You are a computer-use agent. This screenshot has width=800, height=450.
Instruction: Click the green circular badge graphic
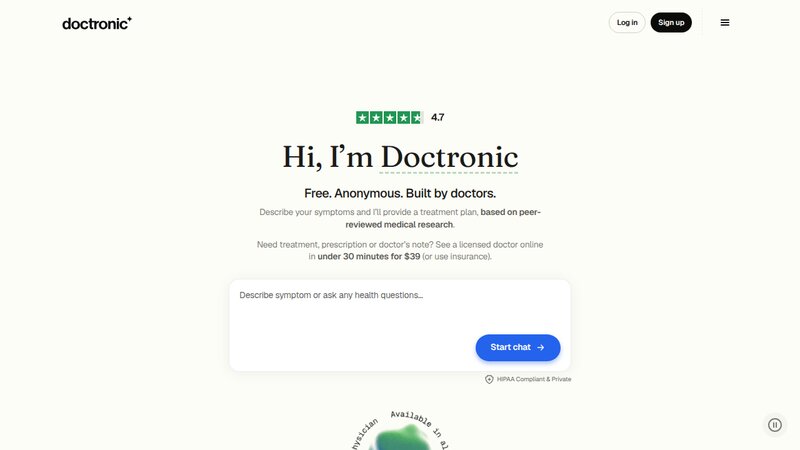coord(401,432)
